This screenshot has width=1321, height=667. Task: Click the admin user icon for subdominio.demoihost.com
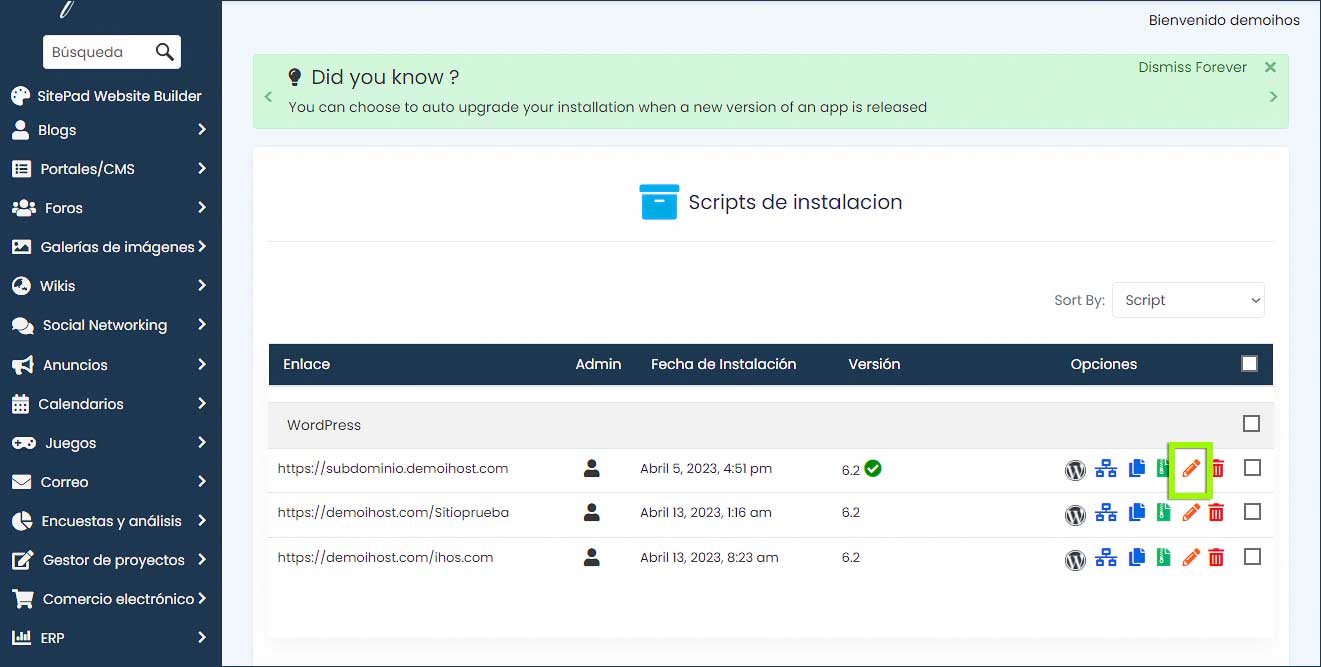click(x=591, y=468)
